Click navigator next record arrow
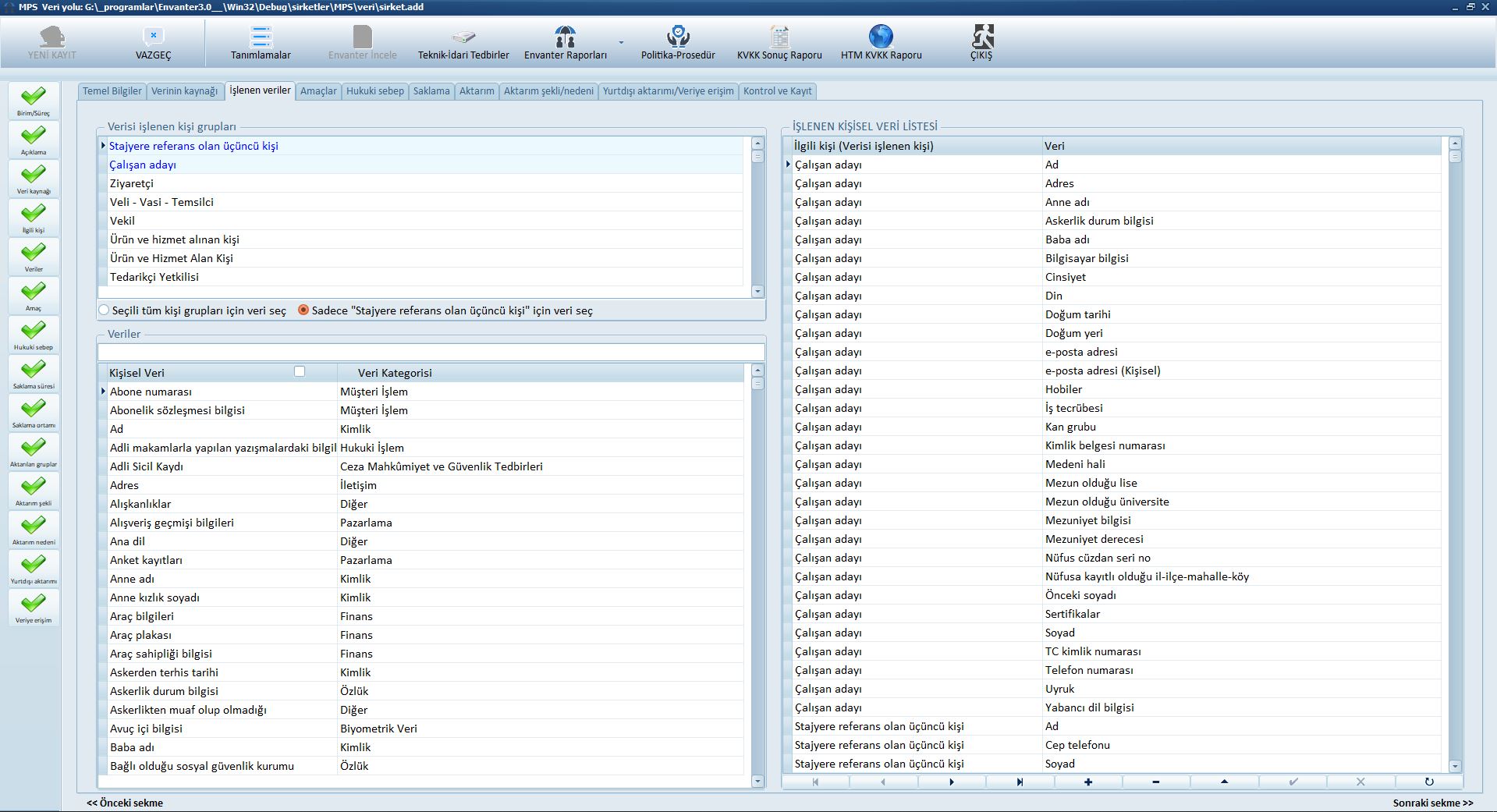Viewport: 1497px width, 812px height. click(952, 782)
